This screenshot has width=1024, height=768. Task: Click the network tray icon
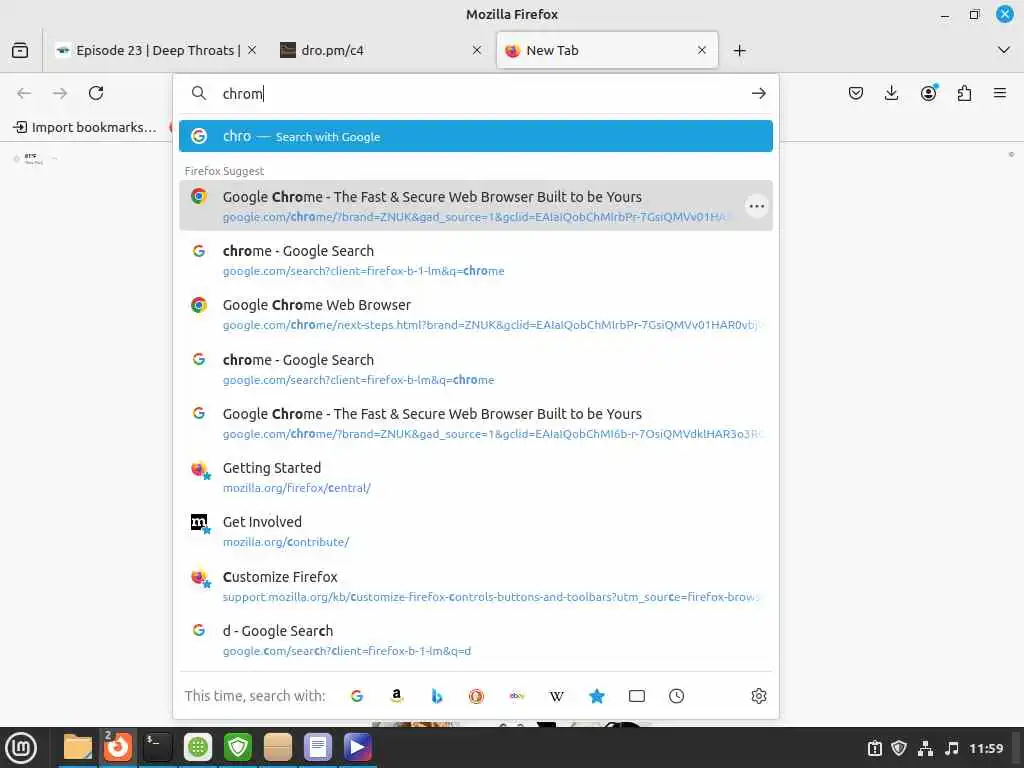tap(925, 748)
